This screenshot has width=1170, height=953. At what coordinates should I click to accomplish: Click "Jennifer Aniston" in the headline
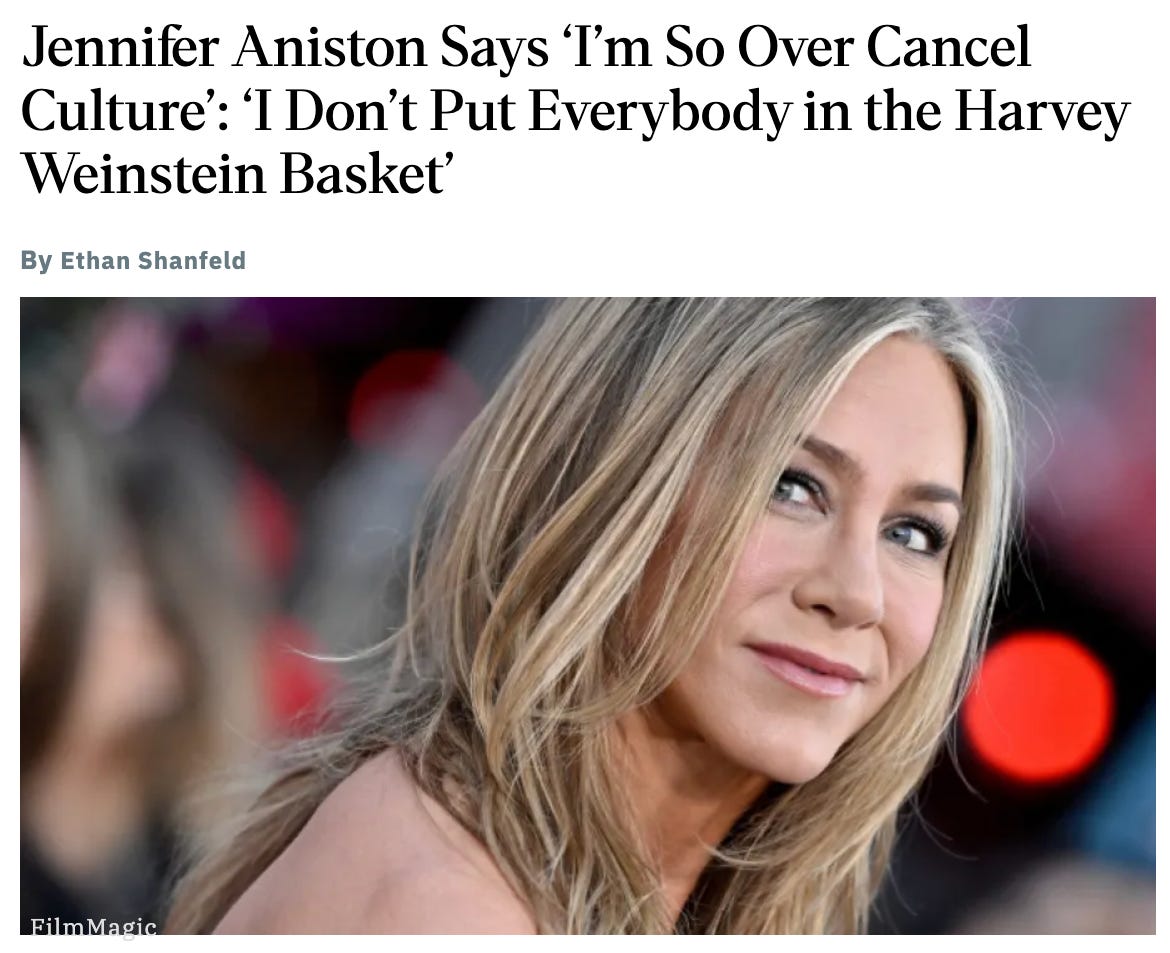tap(224, 48)
